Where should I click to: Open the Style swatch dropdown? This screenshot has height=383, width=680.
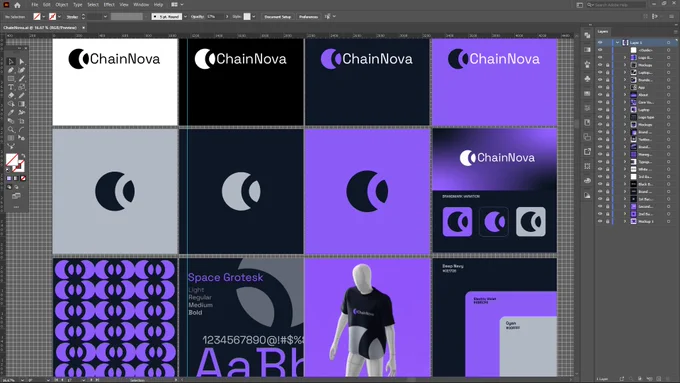coord(254,16)
